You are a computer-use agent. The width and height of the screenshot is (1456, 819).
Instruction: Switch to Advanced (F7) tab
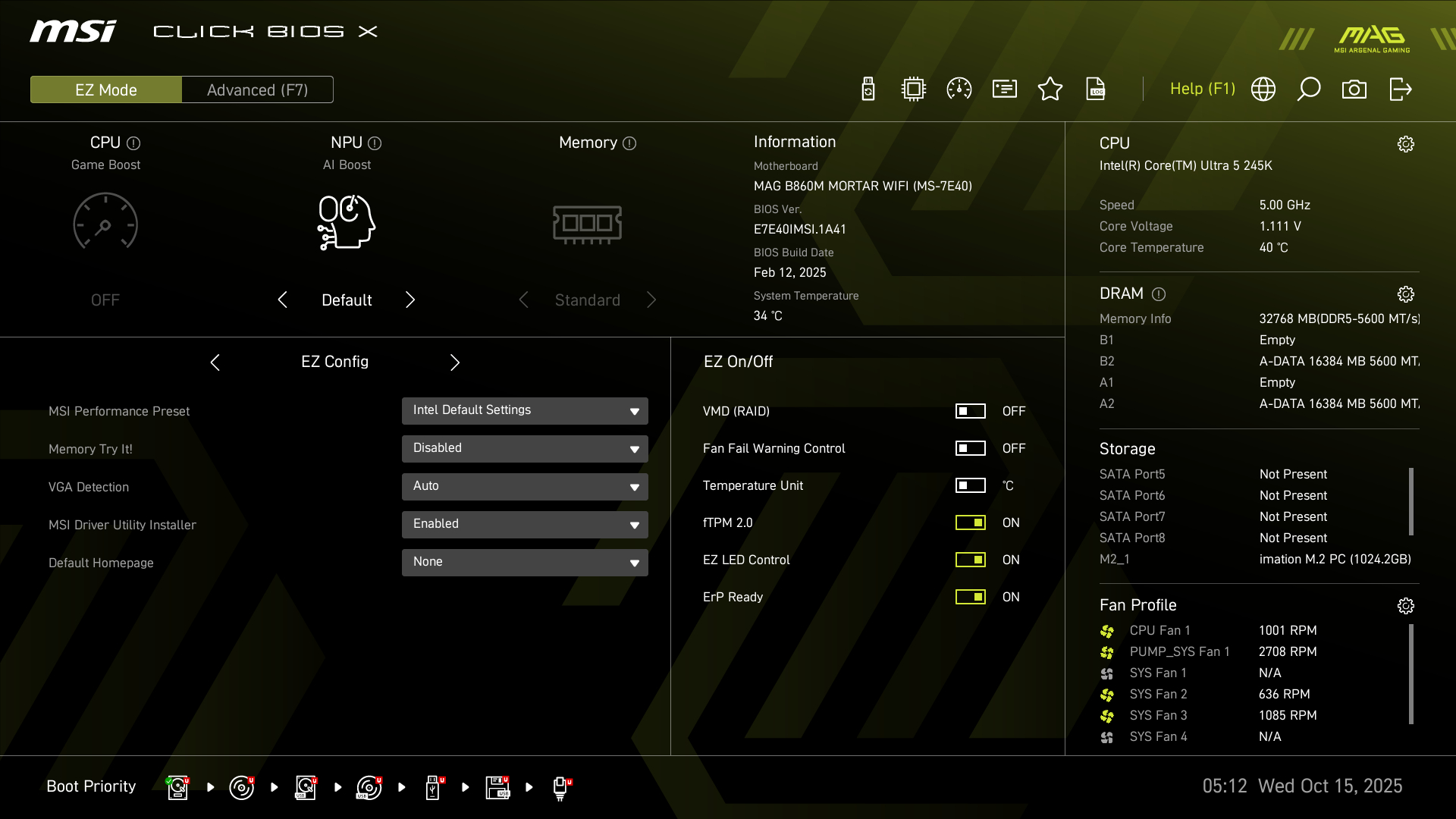pyautogui.click(x=257, y=89)
